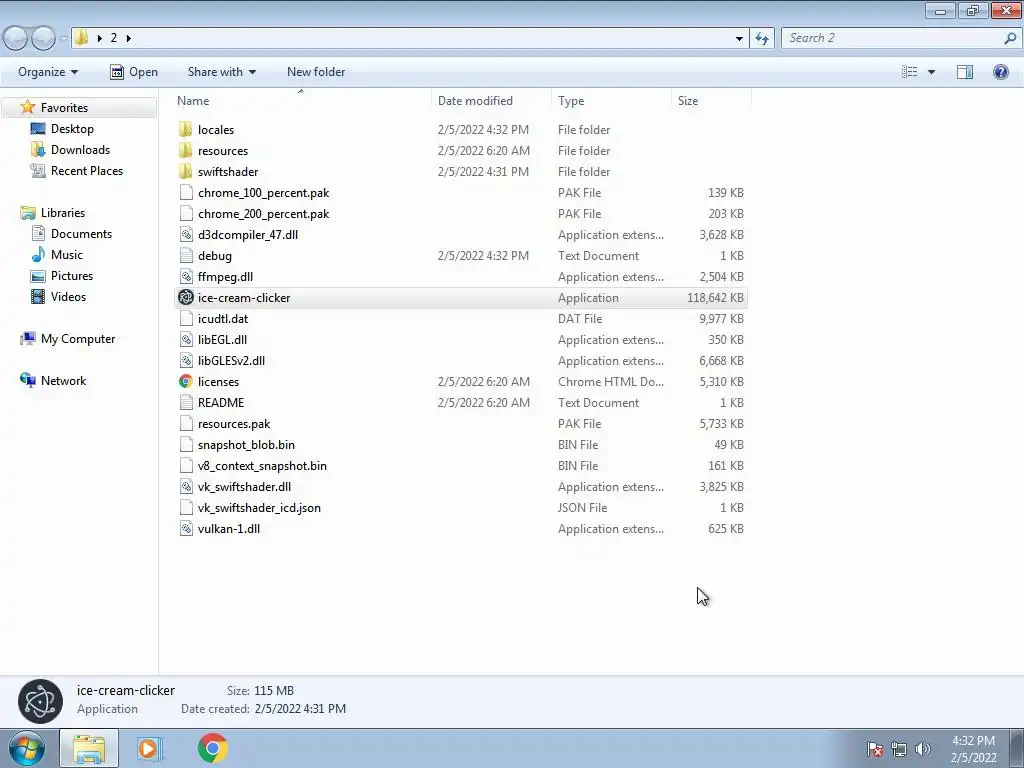Click the Action Center flag icon
This screenshot has width=1024, height=768.
(x=874, y=749)
